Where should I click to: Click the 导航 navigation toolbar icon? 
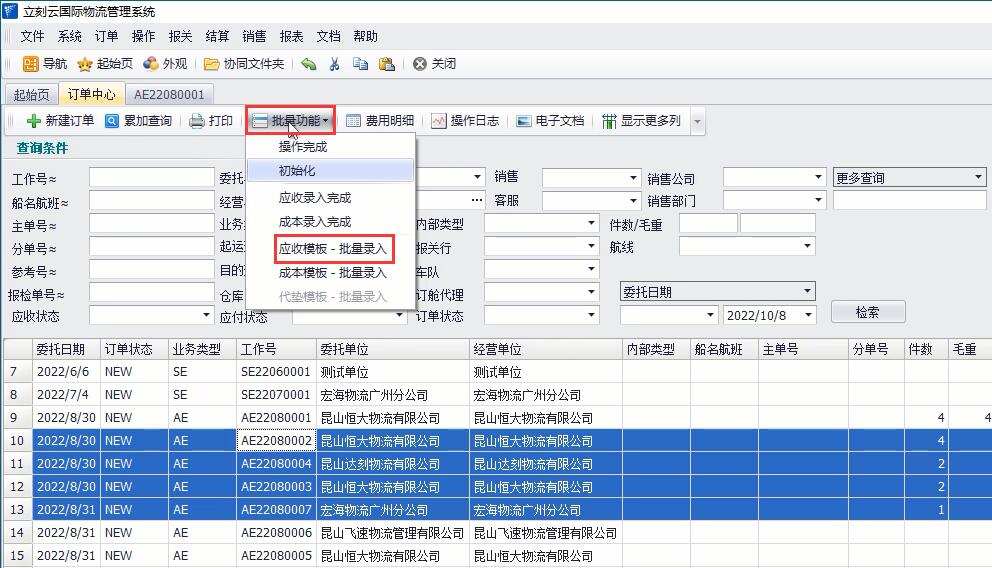point(44,64)
